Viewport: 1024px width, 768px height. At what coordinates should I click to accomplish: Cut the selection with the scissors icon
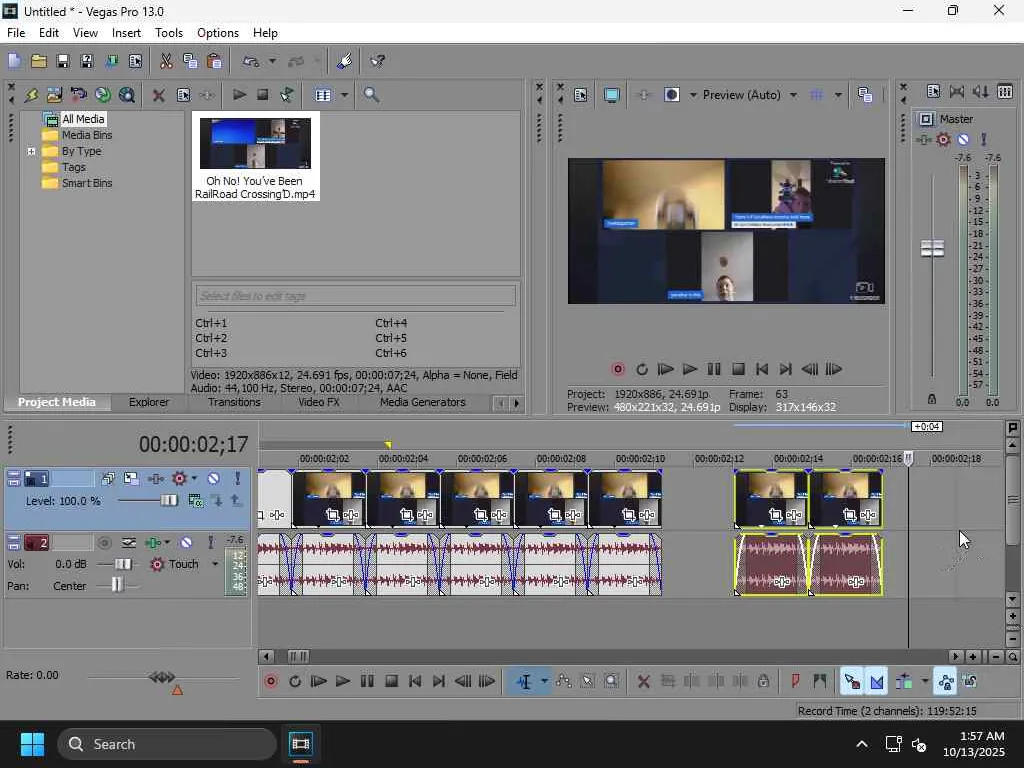point(167,61)
